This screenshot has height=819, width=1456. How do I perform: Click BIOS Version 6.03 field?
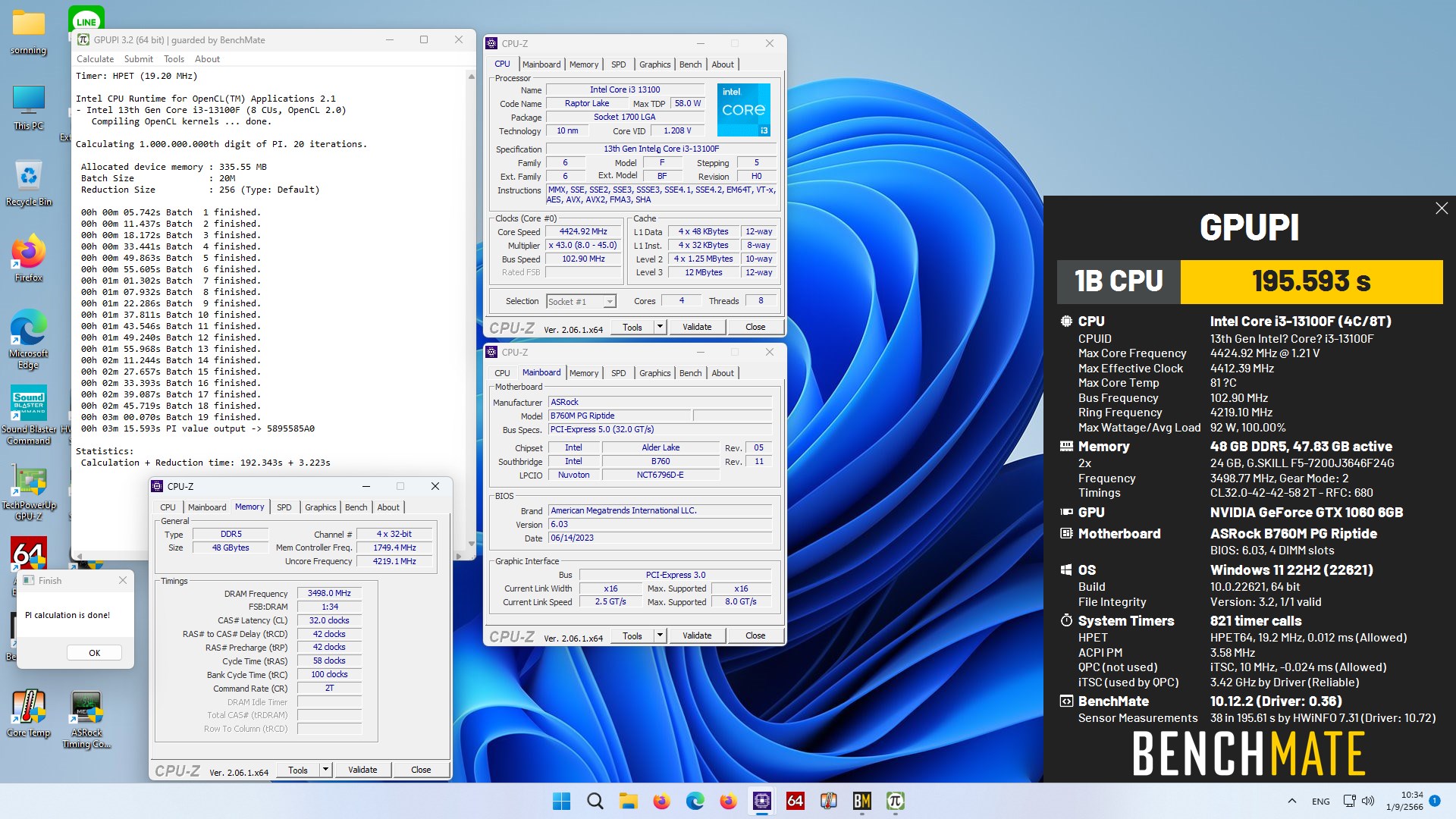(x=660, y=525)
